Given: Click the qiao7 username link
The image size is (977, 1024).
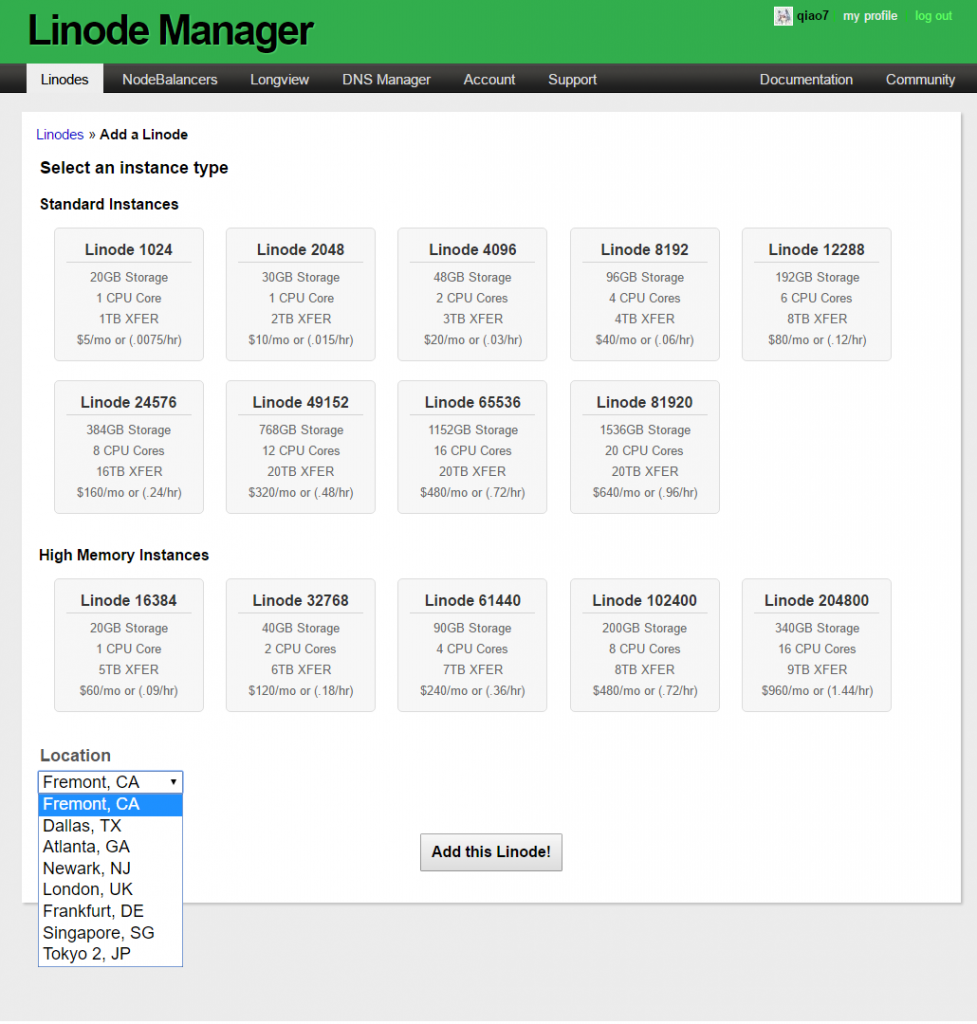Looking at the screenshot, I should click(812, 16).
